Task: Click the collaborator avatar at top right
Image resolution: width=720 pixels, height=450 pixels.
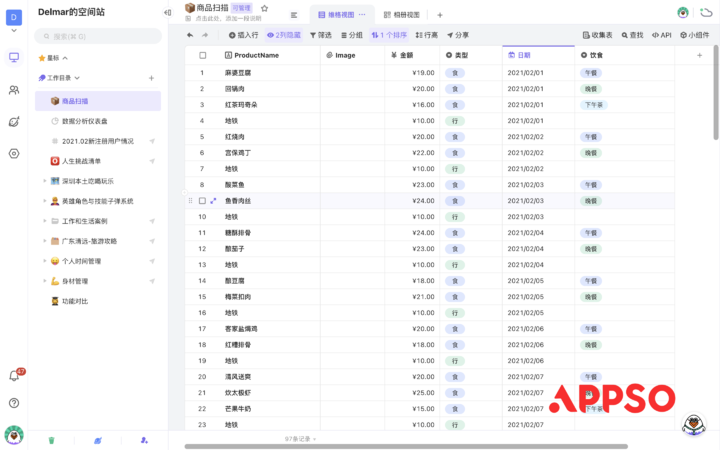Action: pos(683,13)
